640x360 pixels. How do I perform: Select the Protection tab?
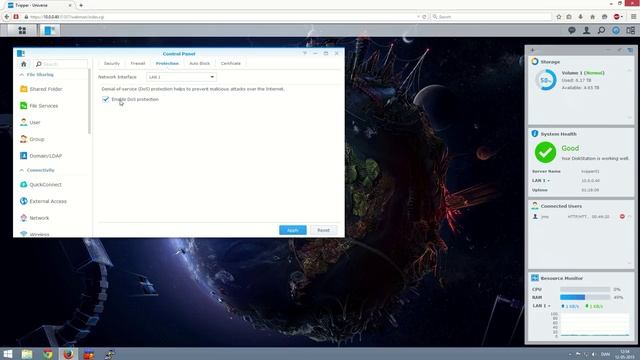(x=167, y=64)
